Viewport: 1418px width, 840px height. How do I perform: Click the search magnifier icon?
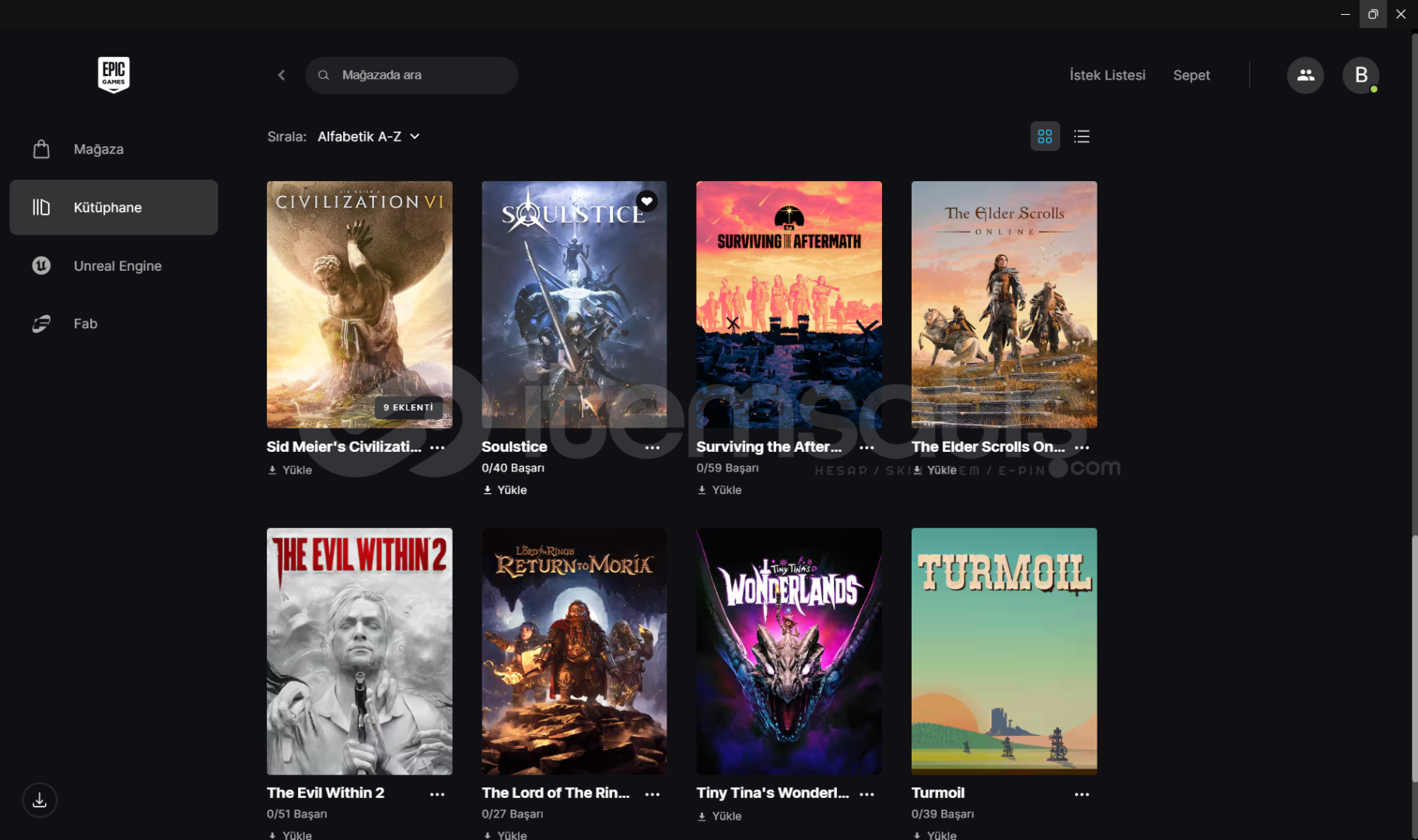click(x=324, y=75)
